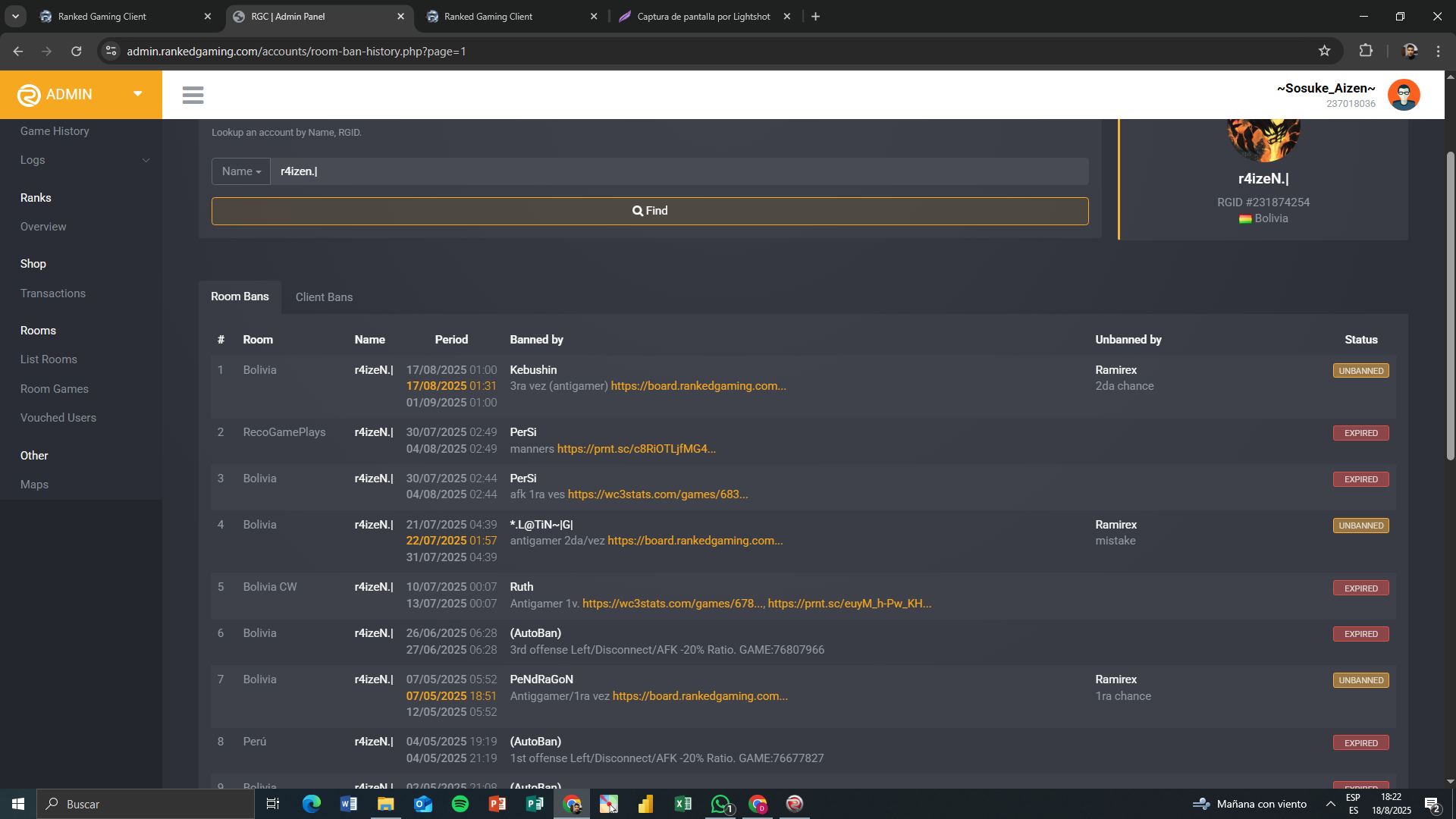Open Outlook from the taskbar
Screen dimensions: 1456x819
click(423, 804)
